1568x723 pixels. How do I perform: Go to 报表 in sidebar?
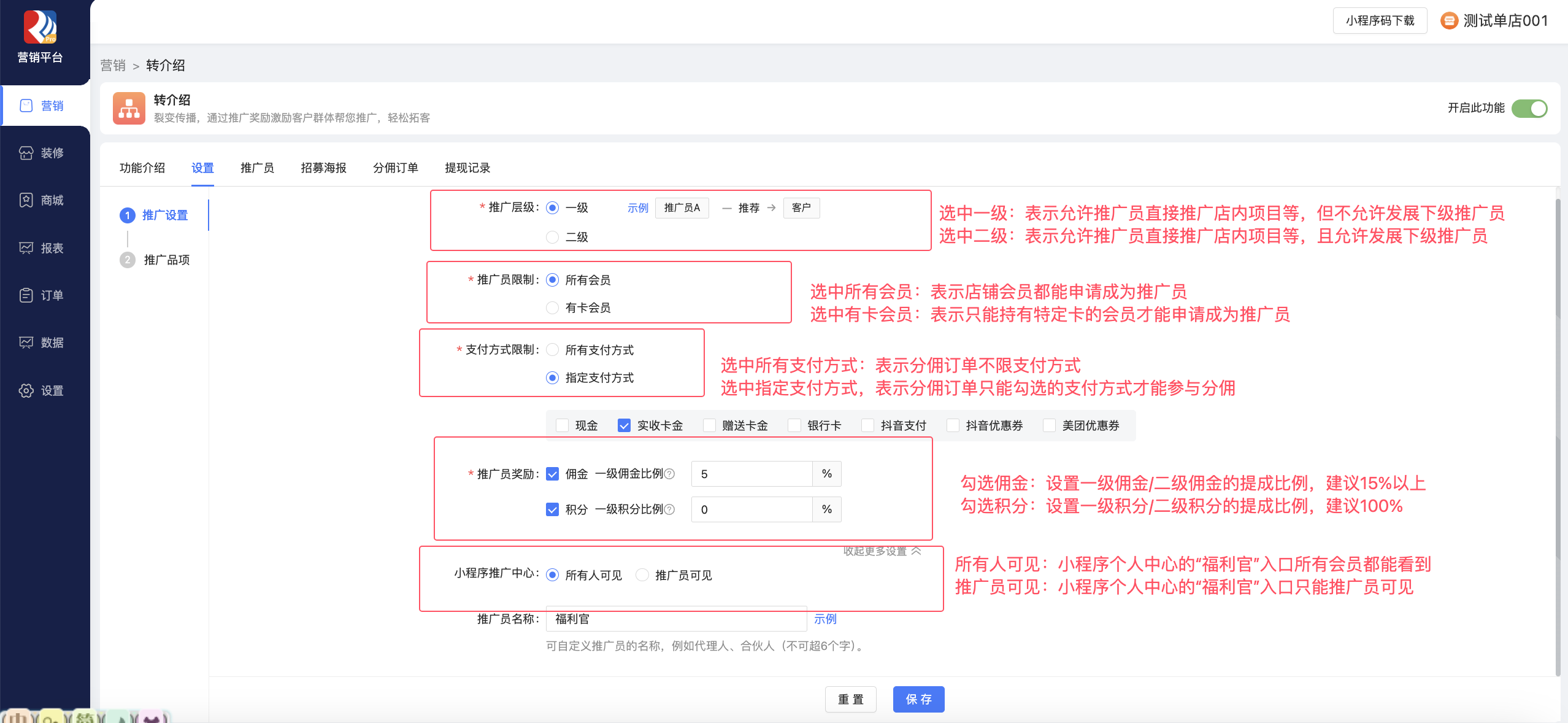point(26,248)
